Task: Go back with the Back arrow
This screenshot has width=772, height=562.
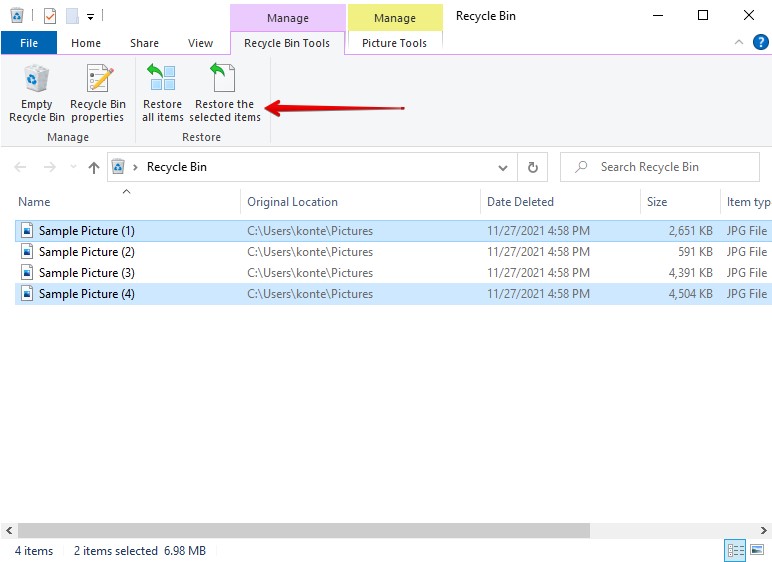Action: (x=20, y=167)
